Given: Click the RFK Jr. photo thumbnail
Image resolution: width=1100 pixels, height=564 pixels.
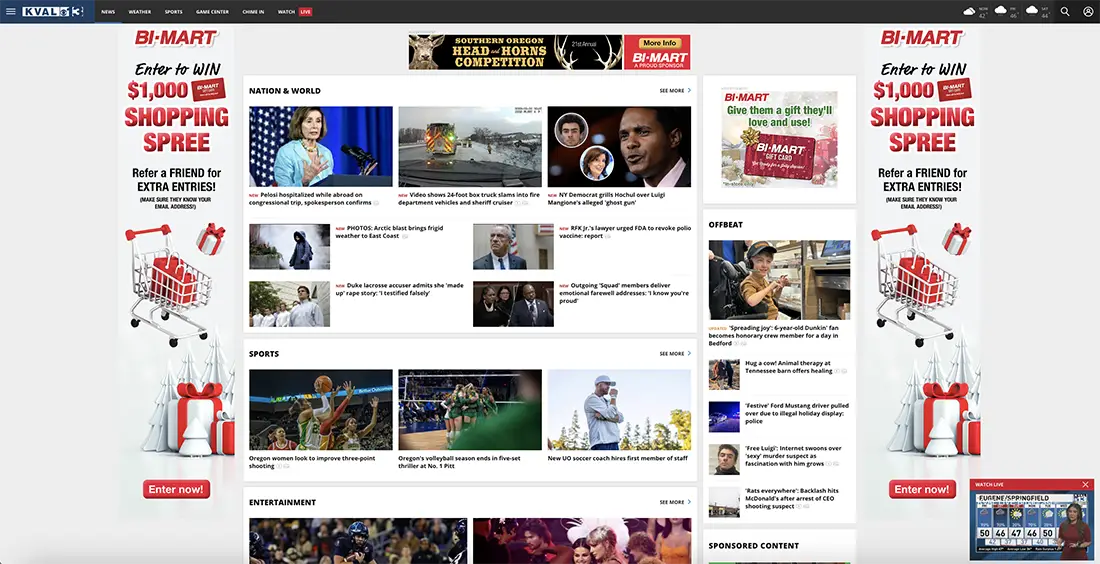Looking at the screenshot, I should (x=513, y=246).
